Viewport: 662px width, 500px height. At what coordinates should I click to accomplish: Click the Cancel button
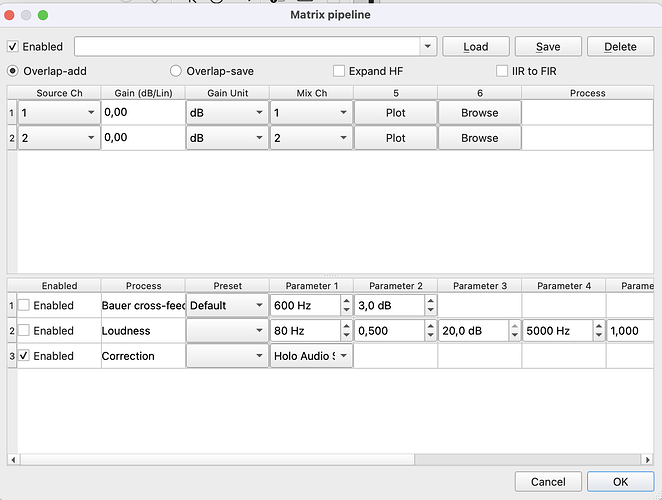pyautogui.click(x=548, y=482)
